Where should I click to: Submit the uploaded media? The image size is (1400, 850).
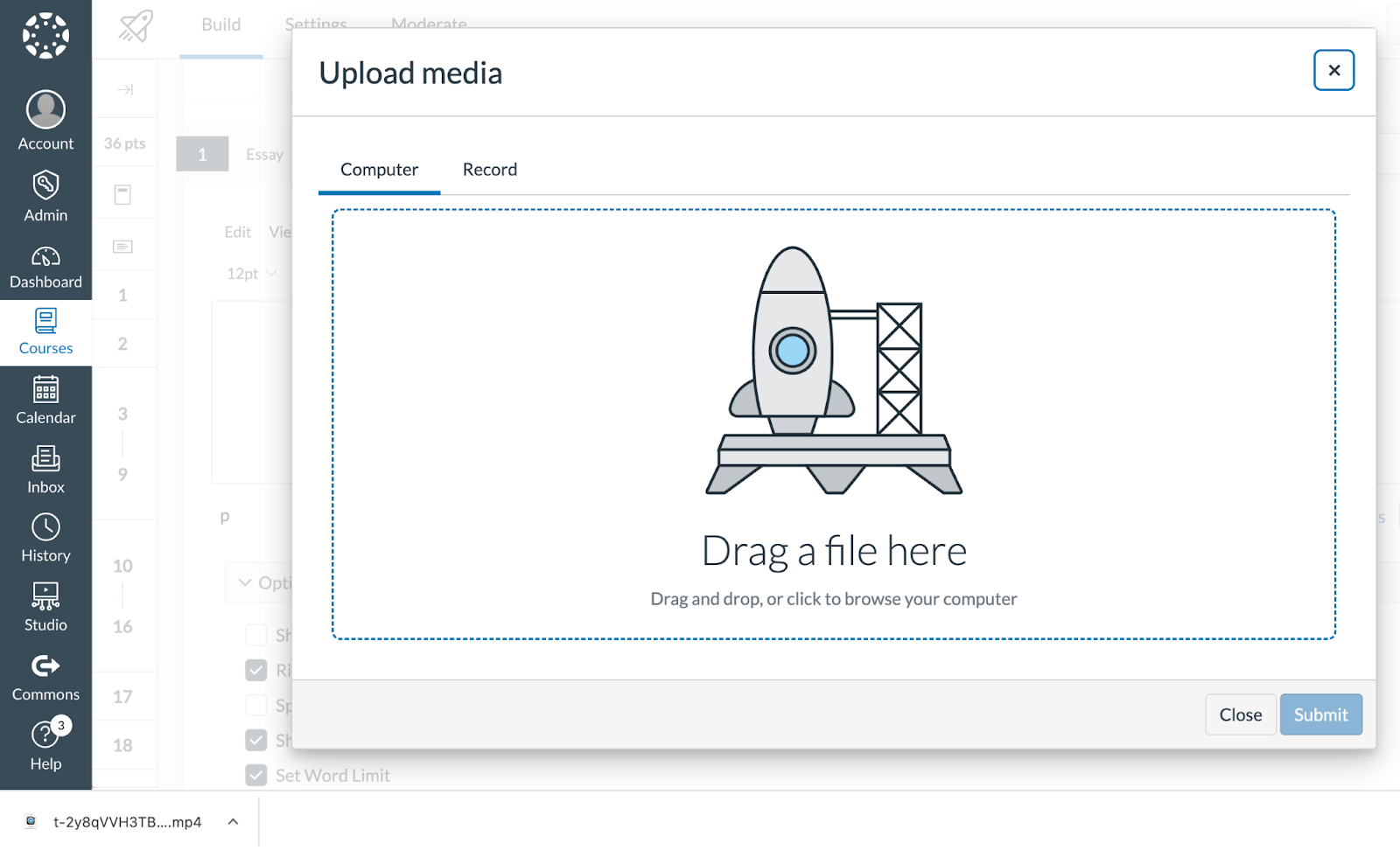coord(1321,714)
